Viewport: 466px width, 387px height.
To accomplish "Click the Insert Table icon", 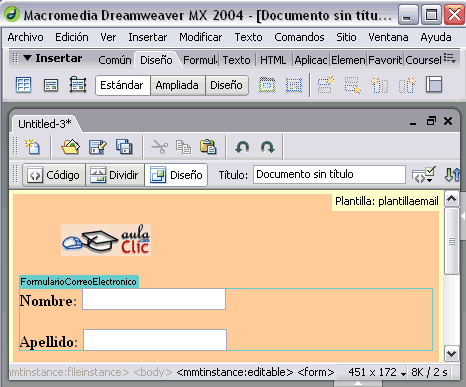I will click(23, 85).
